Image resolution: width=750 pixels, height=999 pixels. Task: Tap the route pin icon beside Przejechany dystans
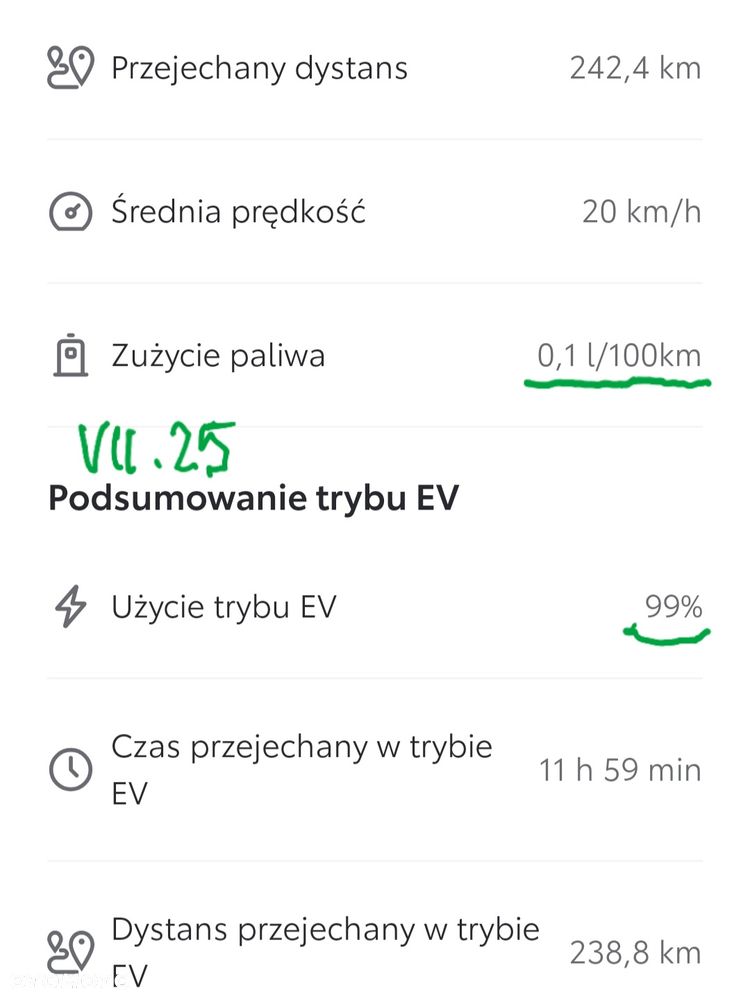click(x=70, y=69)
